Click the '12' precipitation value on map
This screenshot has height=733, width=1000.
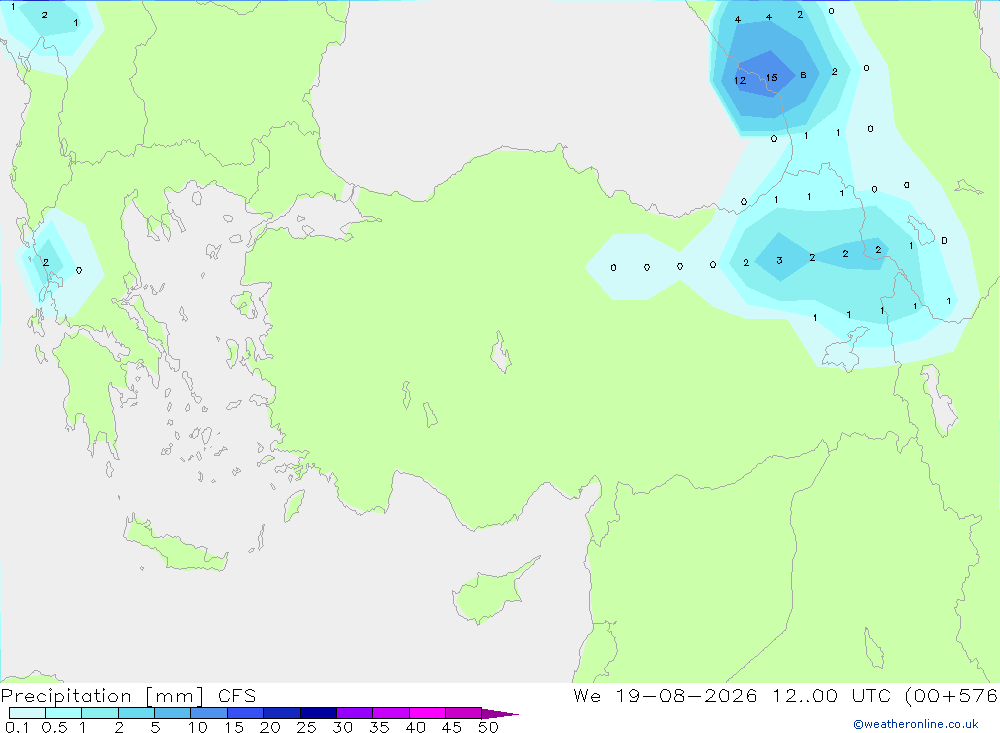tap(740, 80)
